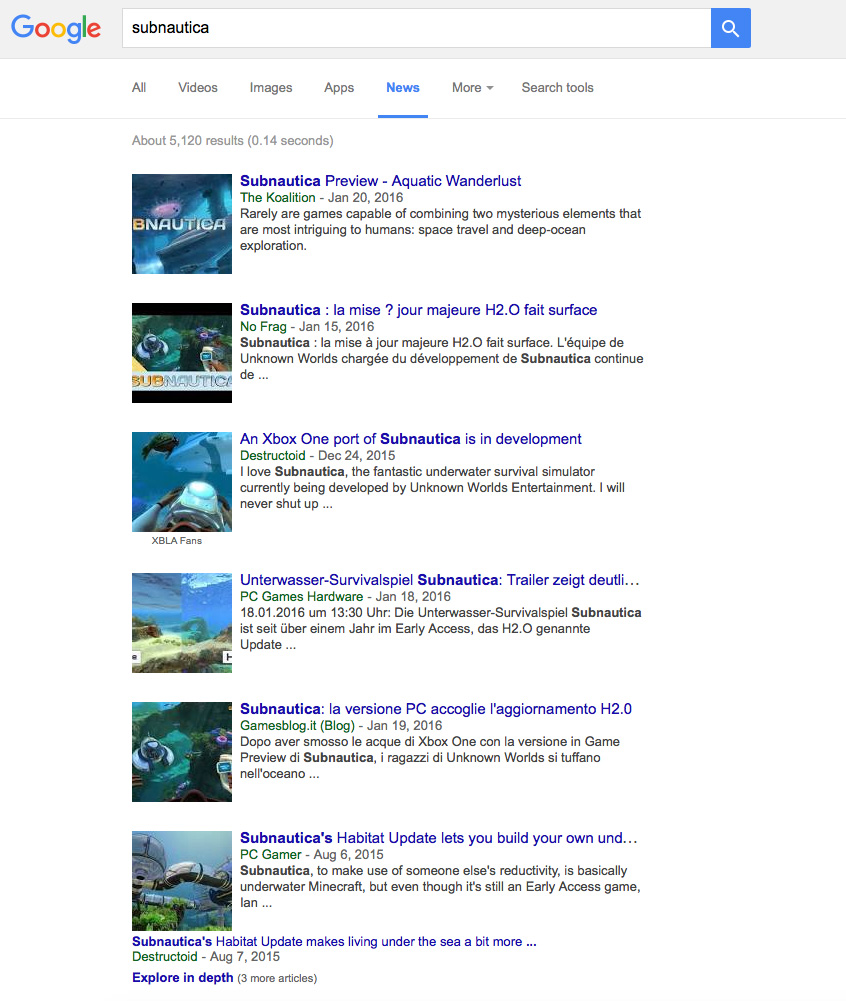The width and height of the screenshot is (846, 1001).
Task: Click the '(3 more articles)' text
Action: coord(277,978)
